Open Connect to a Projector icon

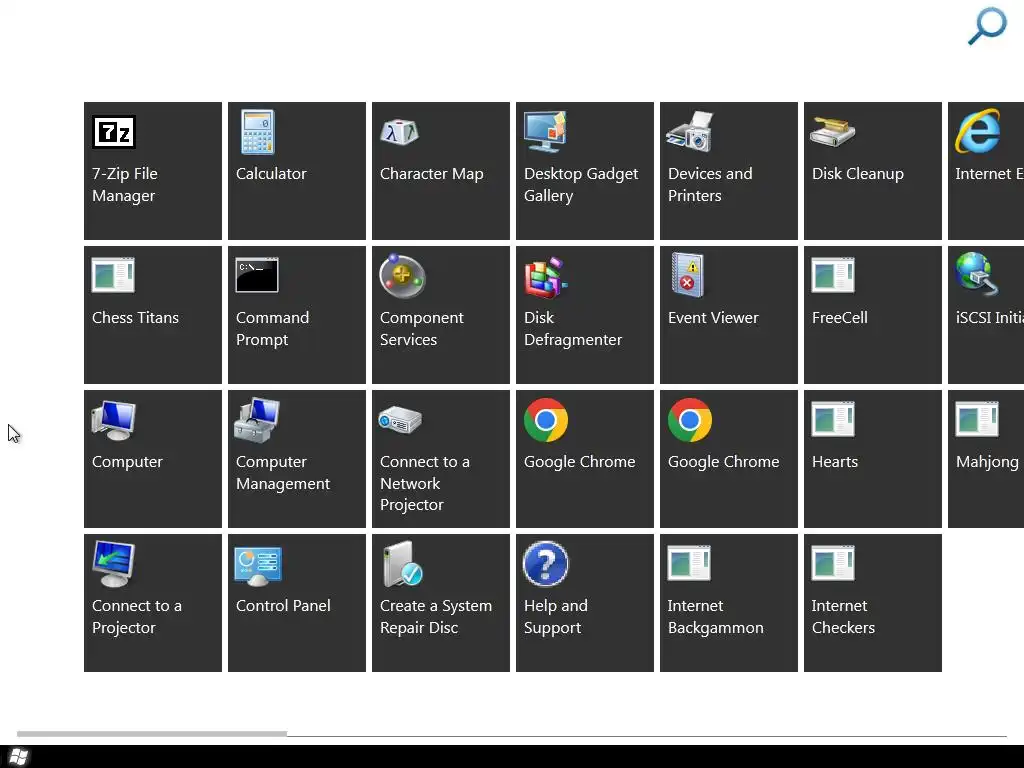click(114, 564)
